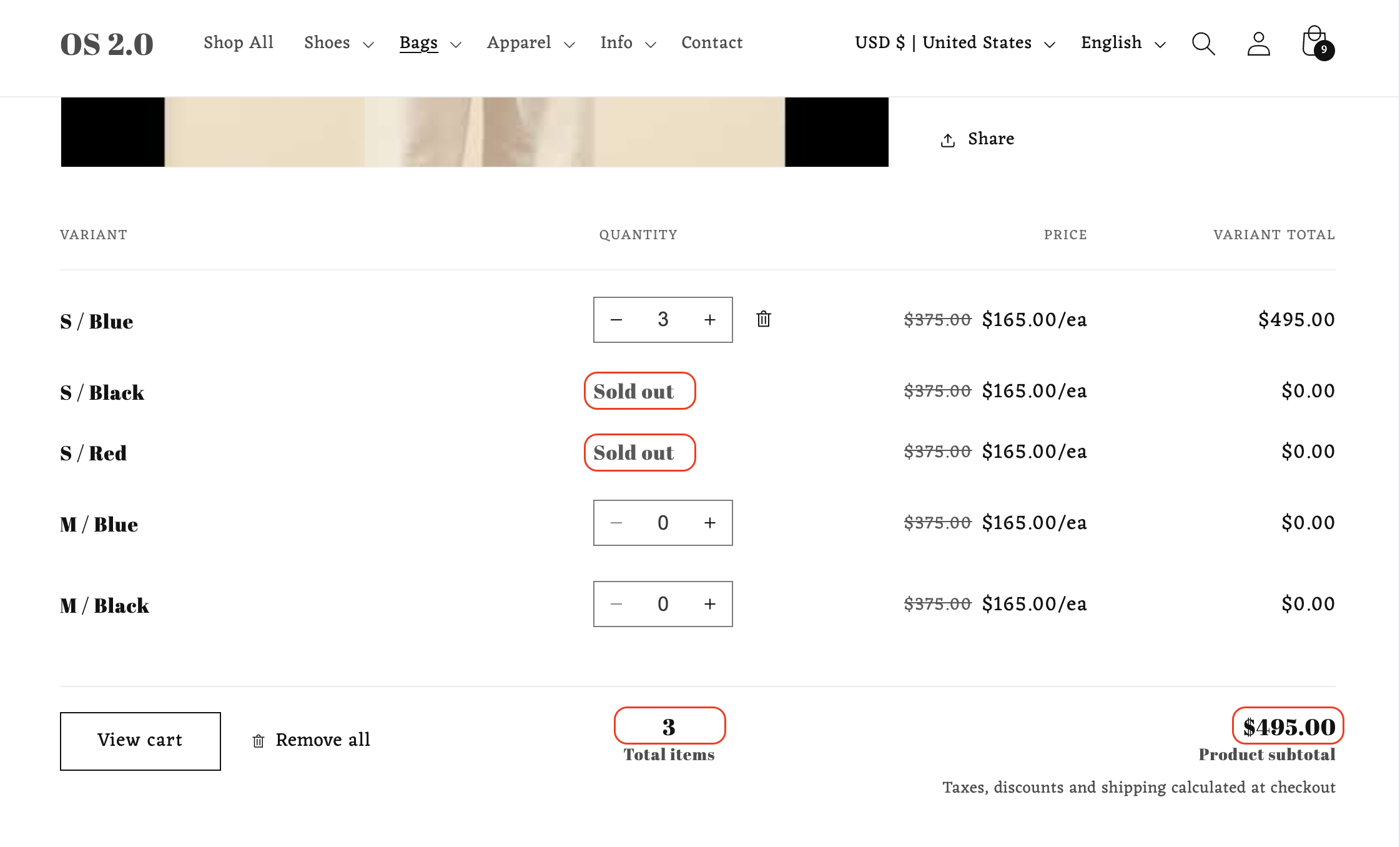Decrease S / Blue quantity with minus icon
The height and width of the screenshot is (847, 1400).
tap(616, 319)
